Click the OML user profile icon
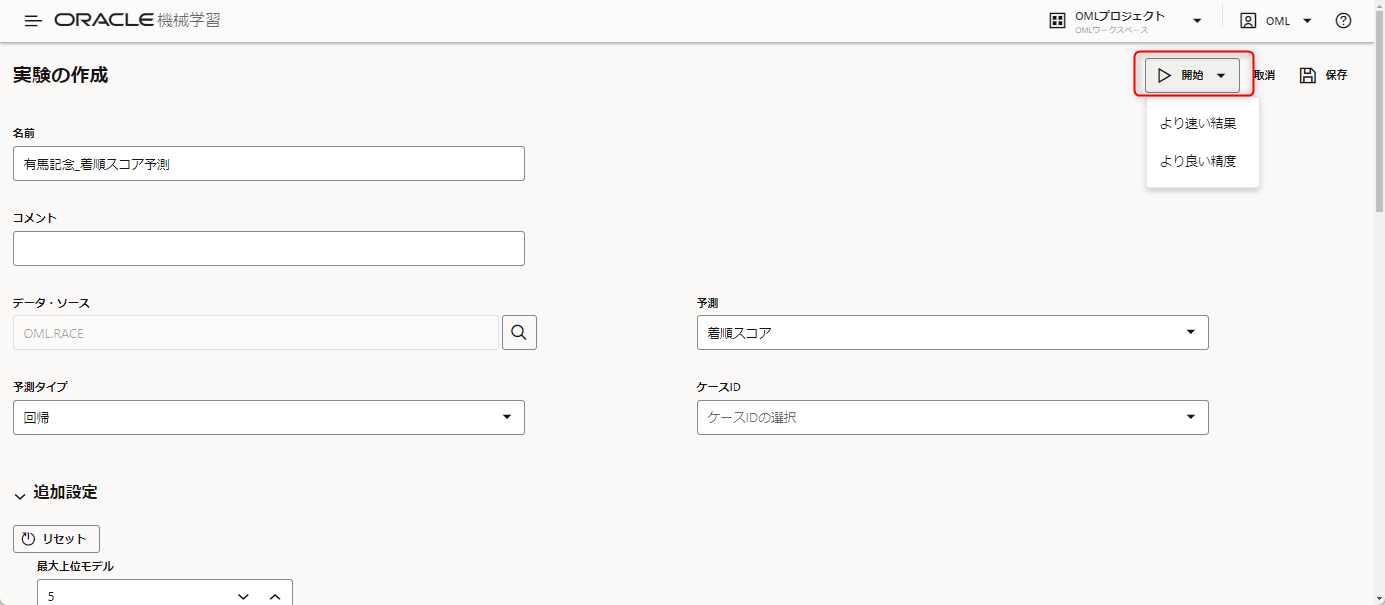The width and height of the screenshot is (1385, 605). 1248,20
